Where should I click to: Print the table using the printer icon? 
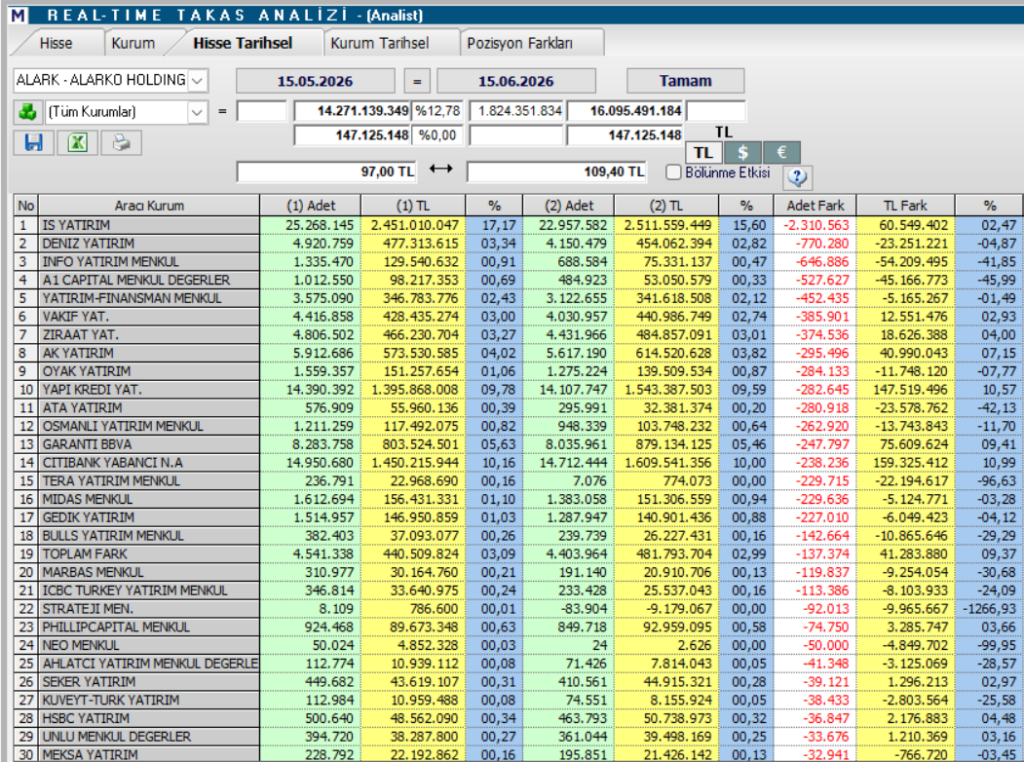click(121, 142)
